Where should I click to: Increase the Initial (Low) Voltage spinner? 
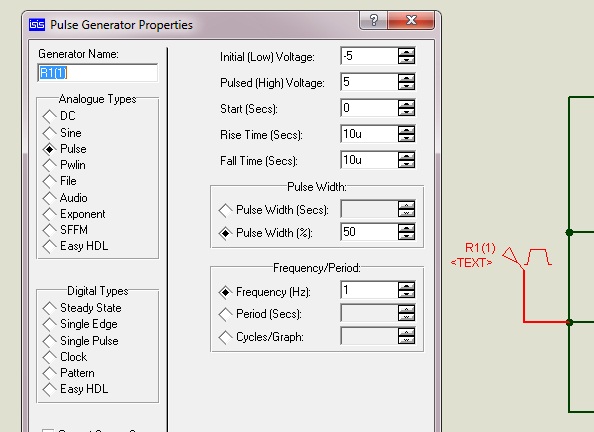coord(406,52)
